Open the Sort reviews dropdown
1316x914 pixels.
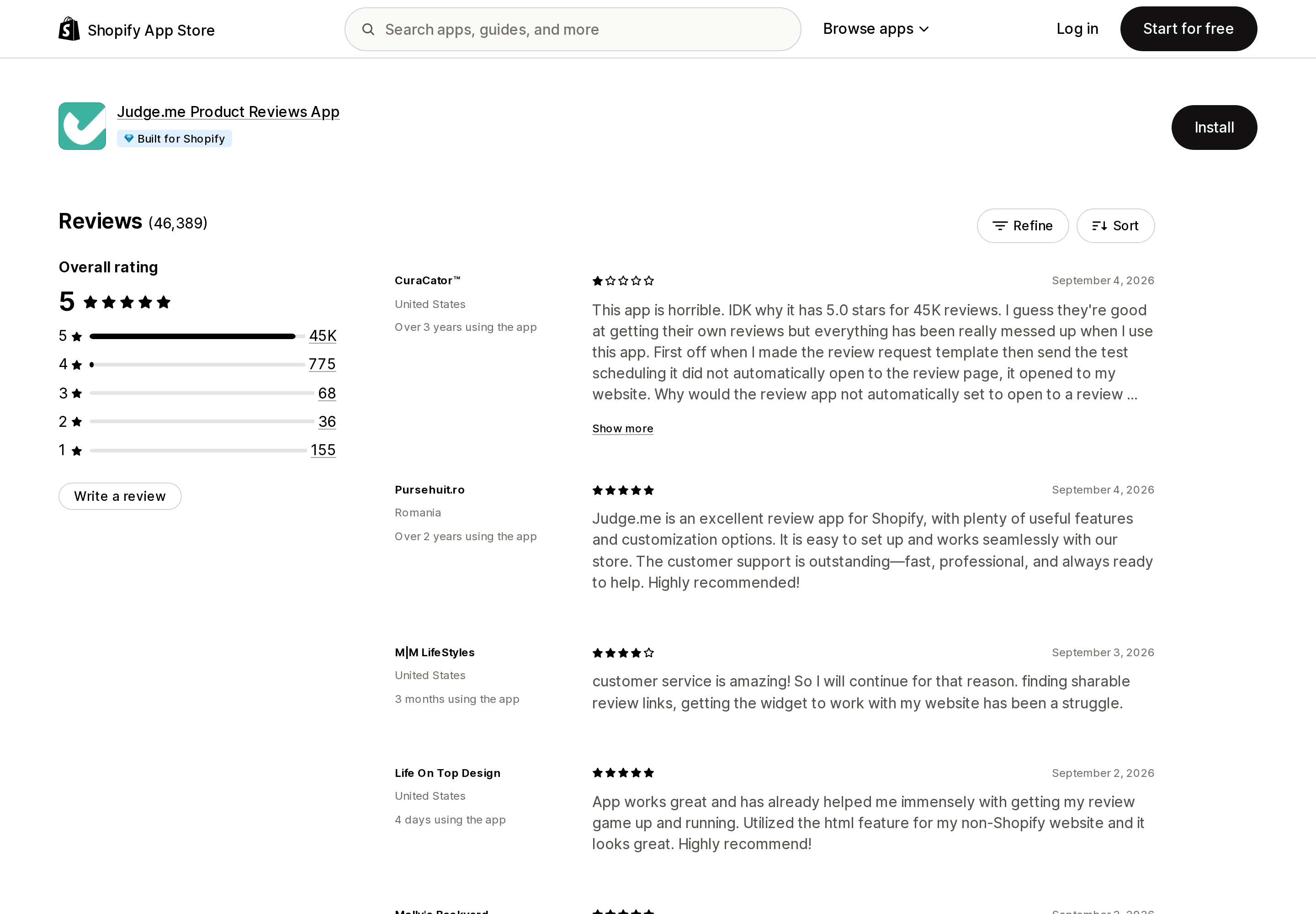tap(1115, 226)
